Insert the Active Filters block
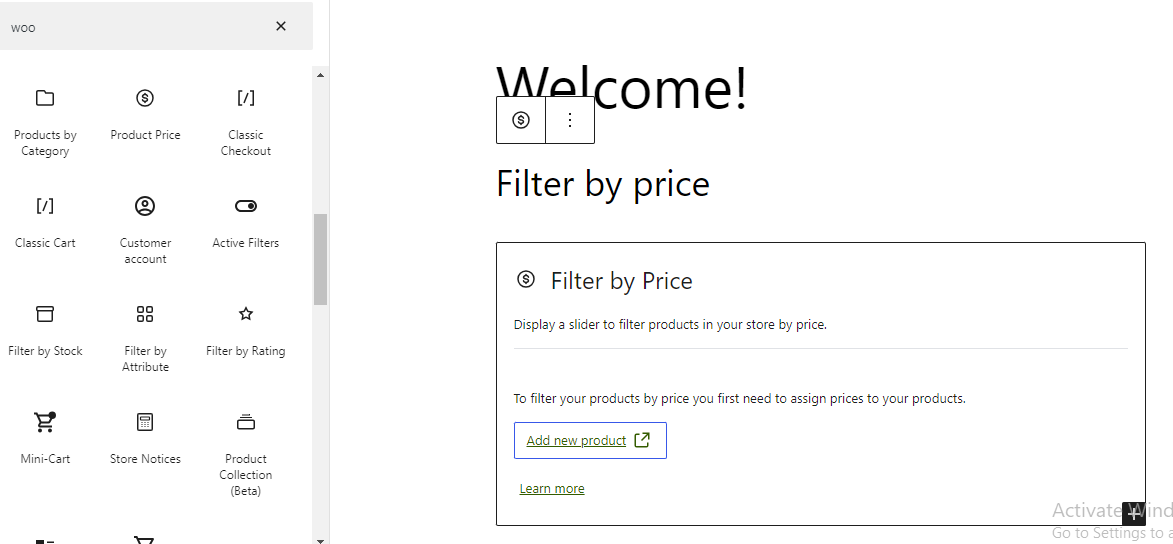The width and height of the screenshot is (1173, 544). pyautogui.click(x=245, y=222)
